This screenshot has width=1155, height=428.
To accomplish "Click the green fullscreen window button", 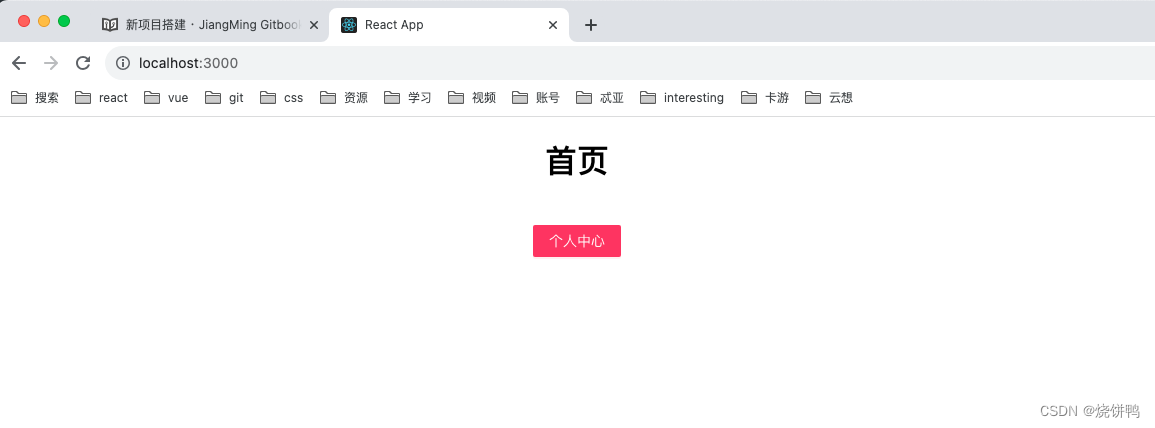I will [x=64, y=21].
